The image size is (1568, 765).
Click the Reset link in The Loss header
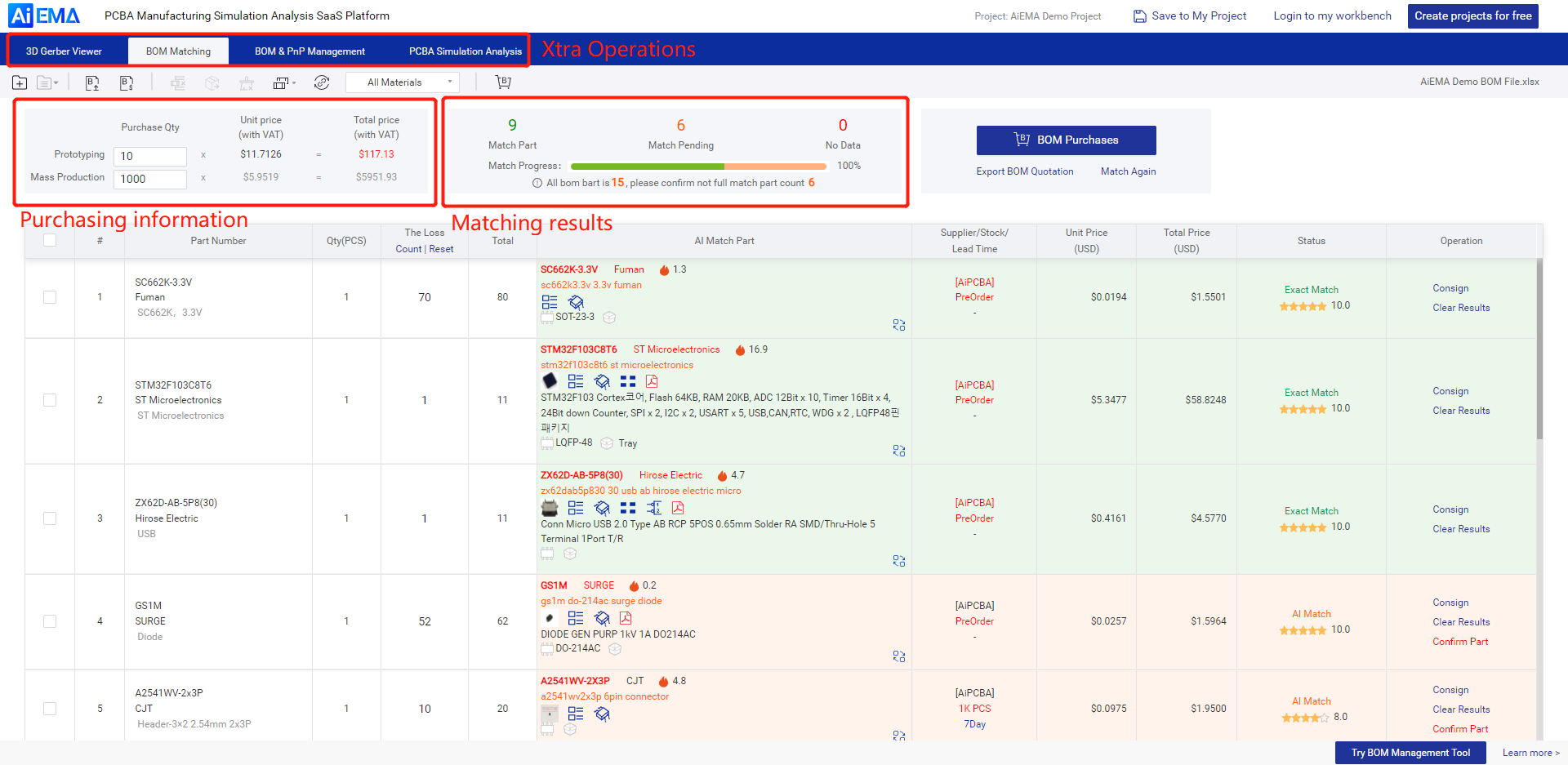coord(441,249)
